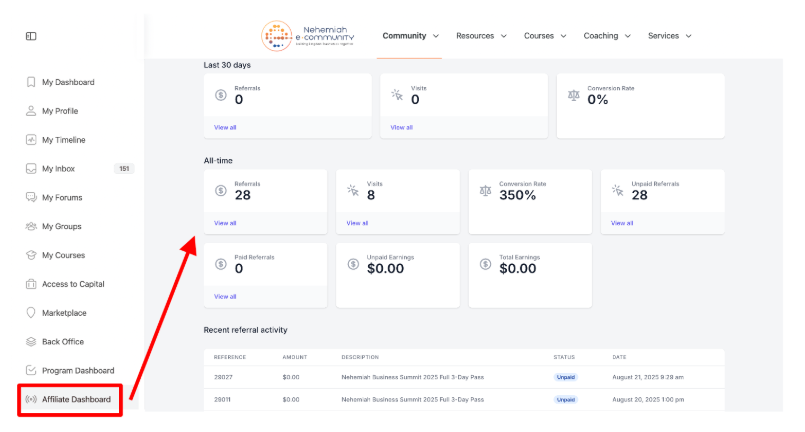The height and width of the screenshot is (432, 805).
Task: View all under All-time Unpaid Referrals
Action: [622, 223]
